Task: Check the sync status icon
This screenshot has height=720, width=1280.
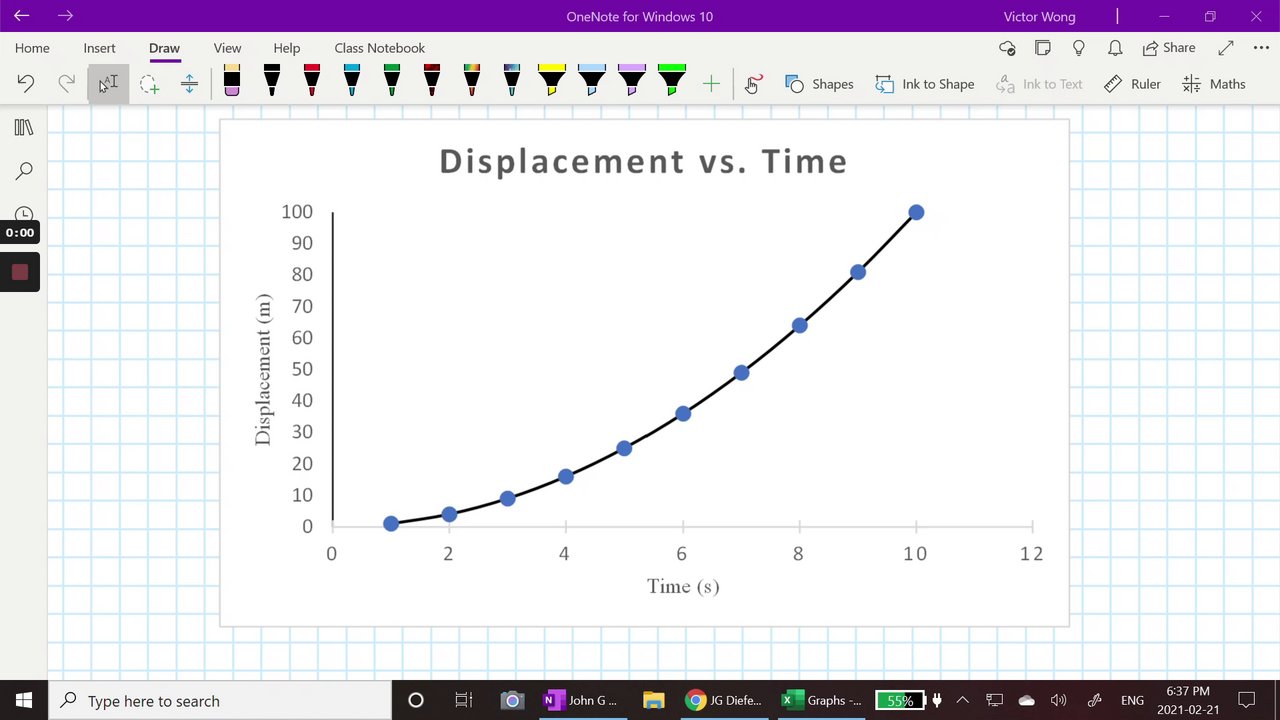Action: [x=1007, y=48]
